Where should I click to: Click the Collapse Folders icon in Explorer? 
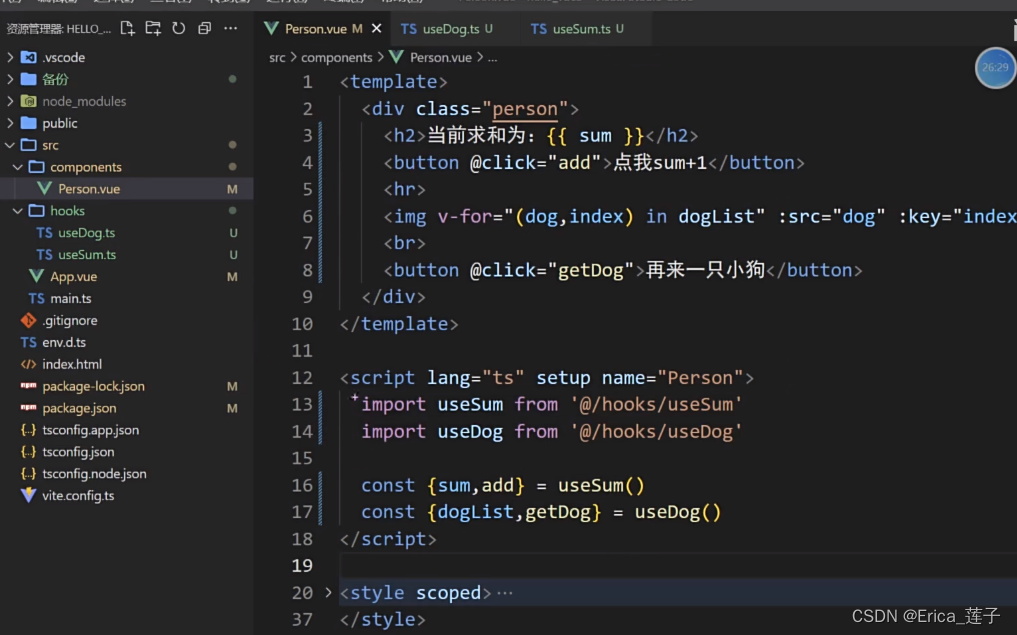point(202,31)
